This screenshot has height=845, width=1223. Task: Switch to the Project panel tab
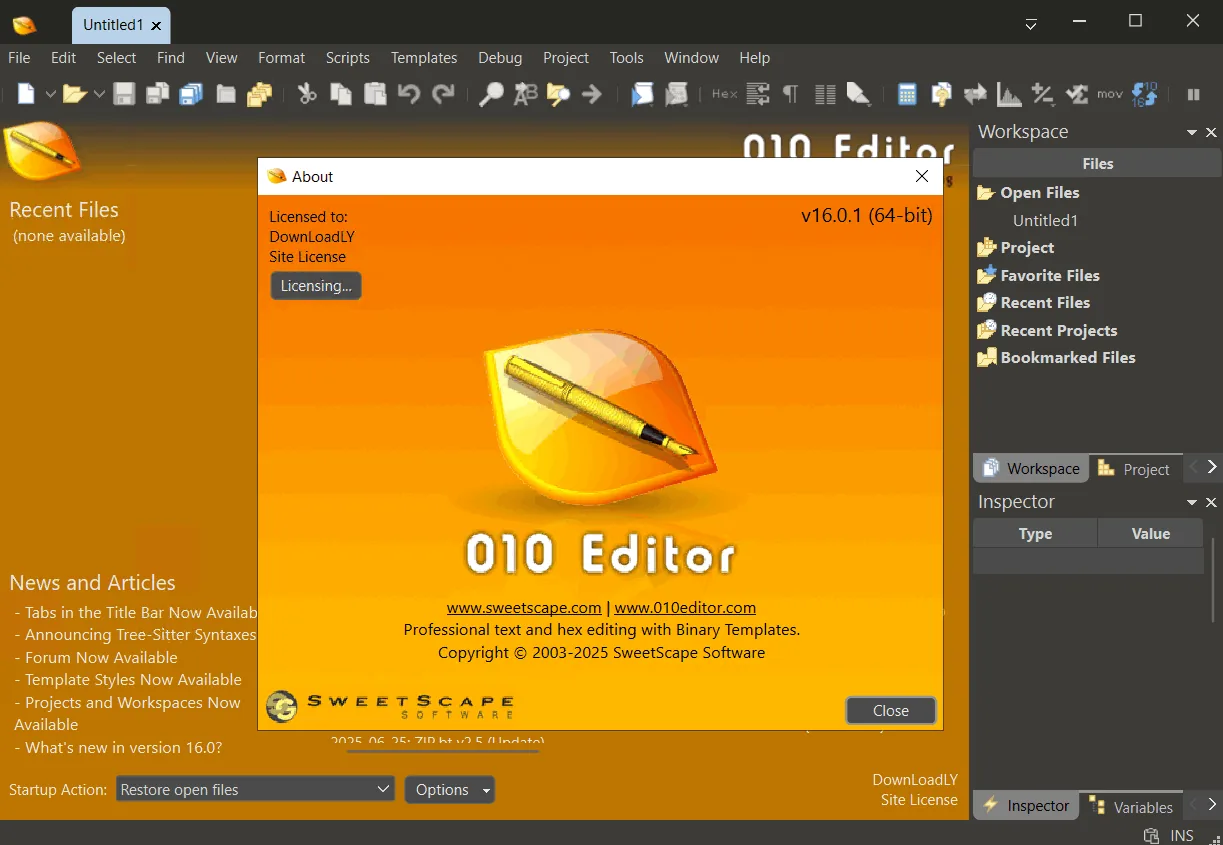[x=1134, y=468]
